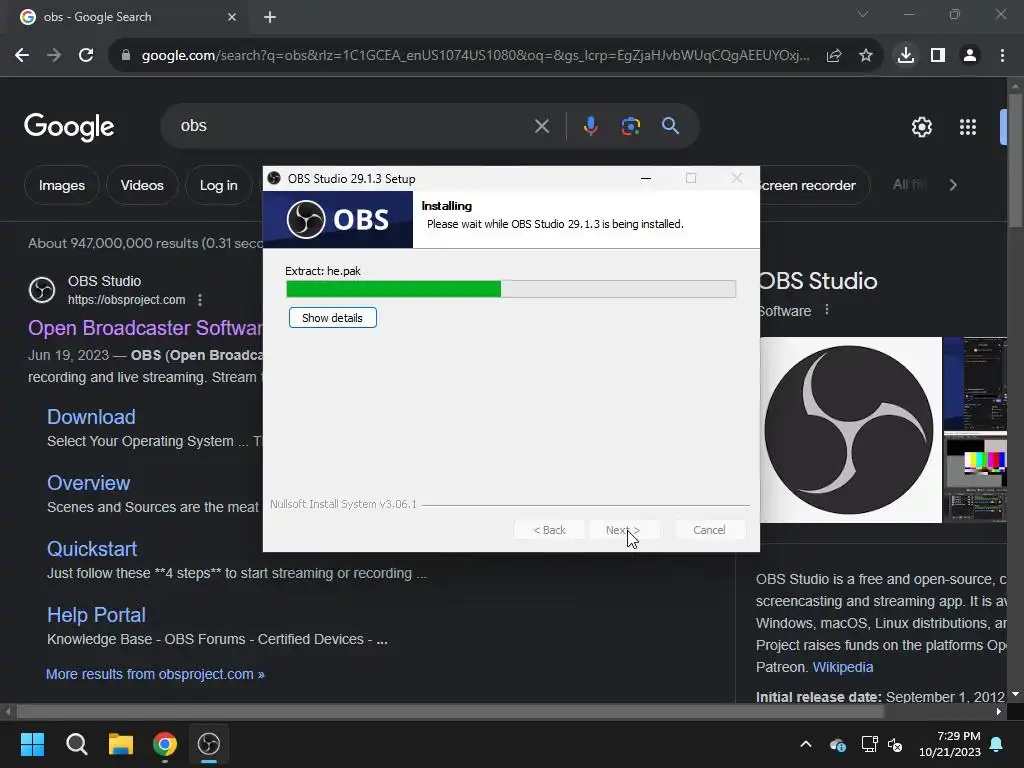1024x768 pixels.
Task: Click the taskbar clock showing 7:29 PM
Action: point(950,744)
